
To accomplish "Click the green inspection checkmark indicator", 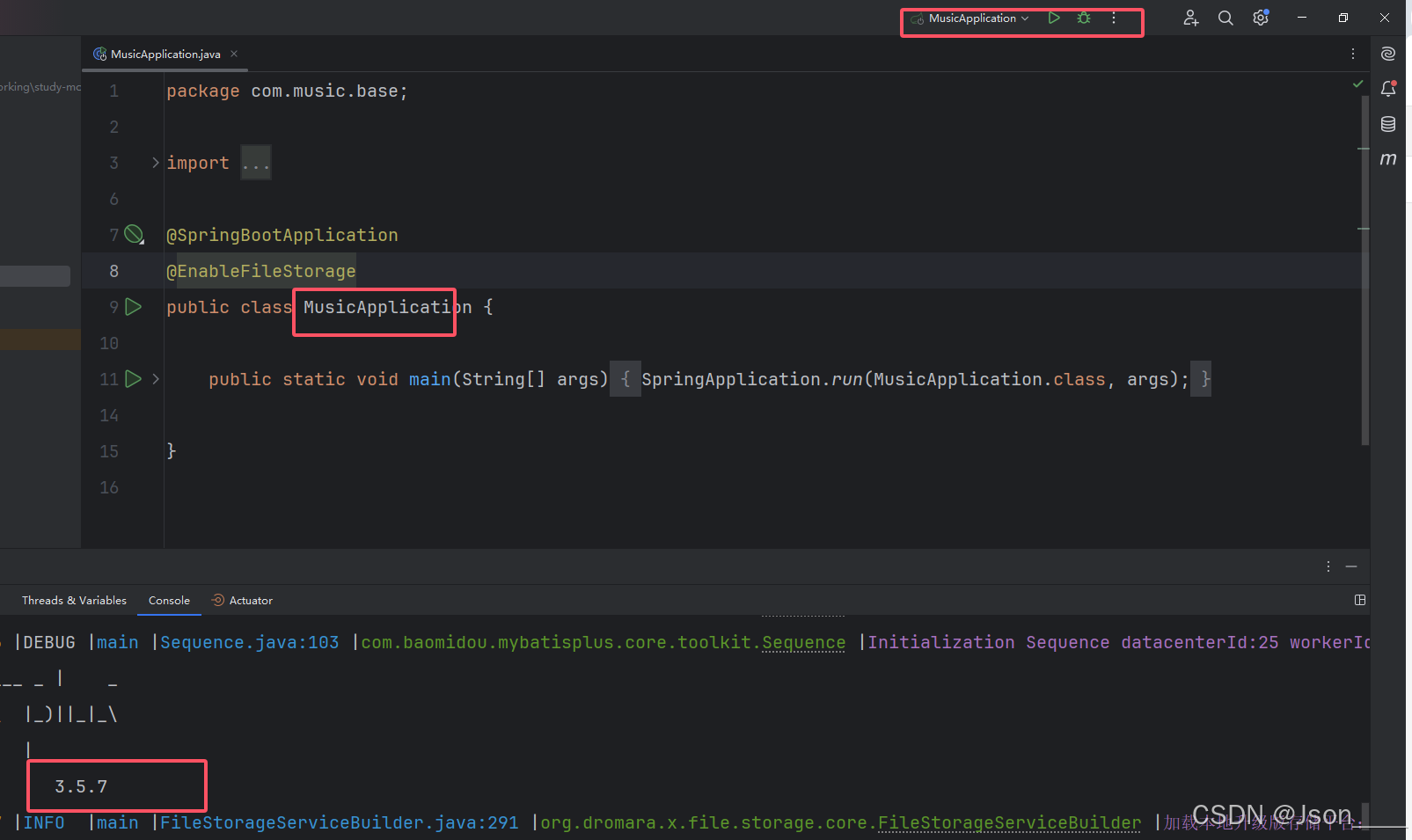I will pos(1357,84).
